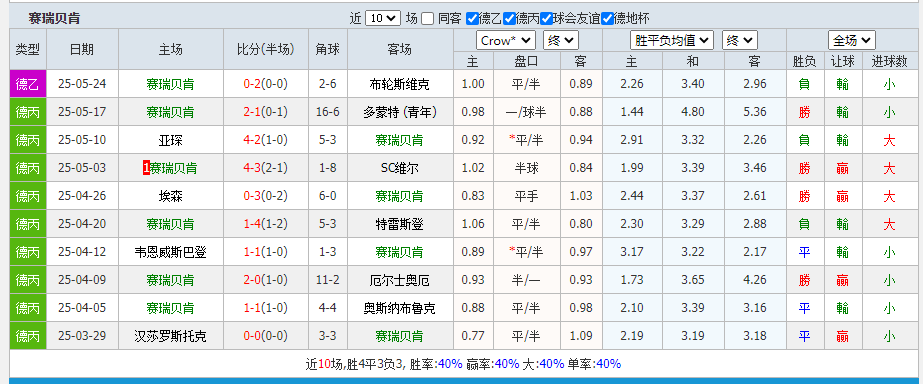923x384 pixels.
Task: Click the 25-03-29 date cell
Action: pos(82,336)
